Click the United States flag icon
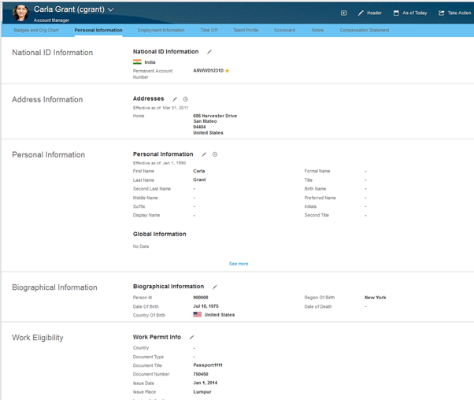The height and width of the screenshot is (400, 474). click(197, 314)
